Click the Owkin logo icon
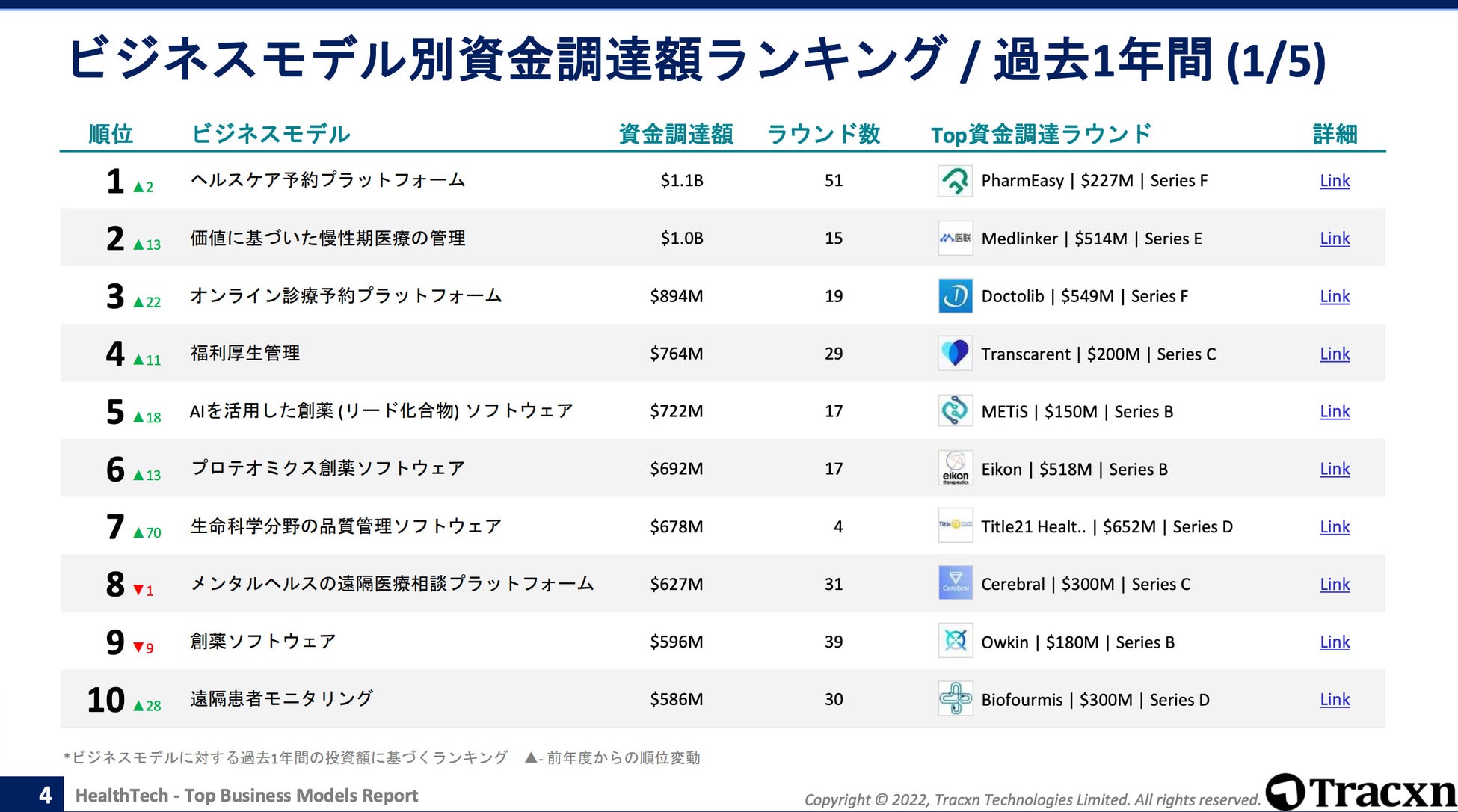The height and width of the screenshot is (812, 1458). pyautogui.click(x=955, y=642)
